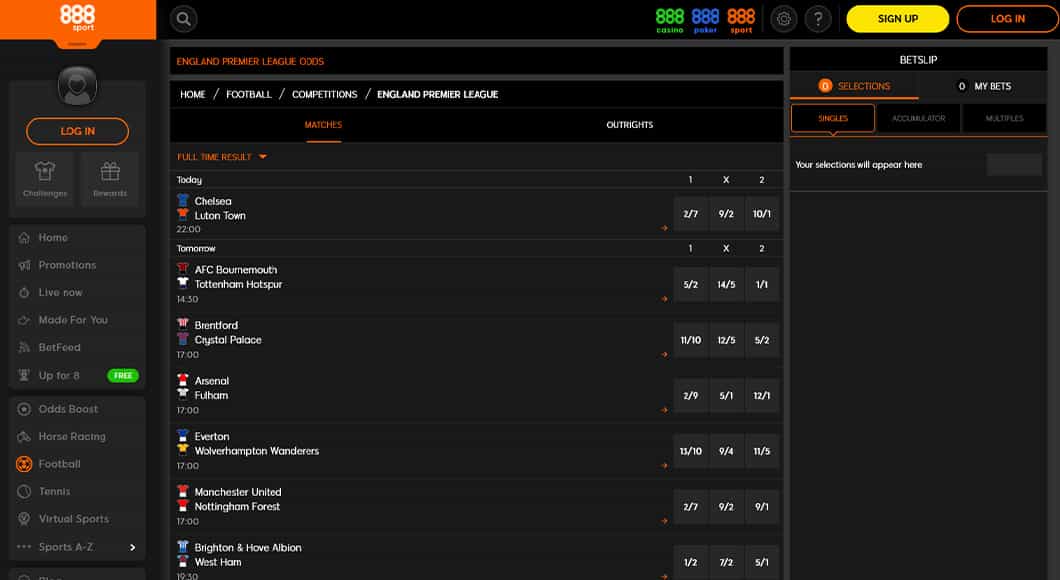Screen dimensions: 1060x580
Task: Open betslip Selections tab
Action: pos(854,86)
